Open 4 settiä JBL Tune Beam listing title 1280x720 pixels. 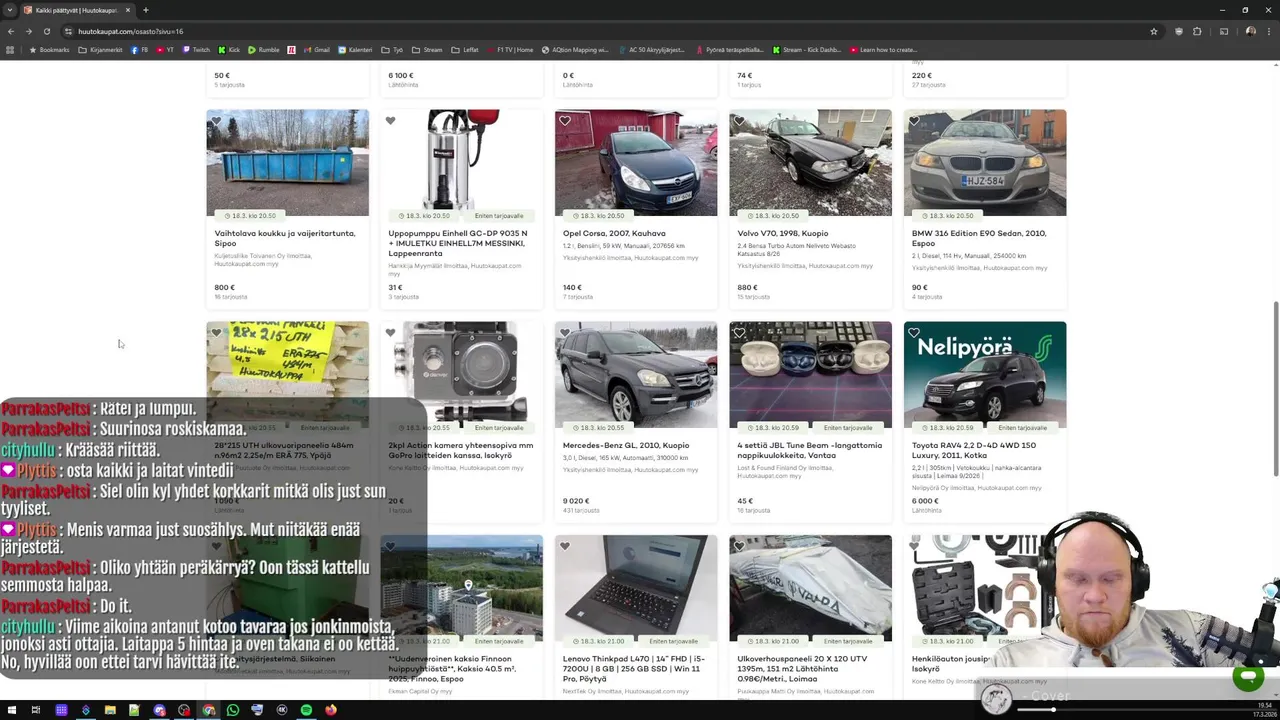click(810, 450)
